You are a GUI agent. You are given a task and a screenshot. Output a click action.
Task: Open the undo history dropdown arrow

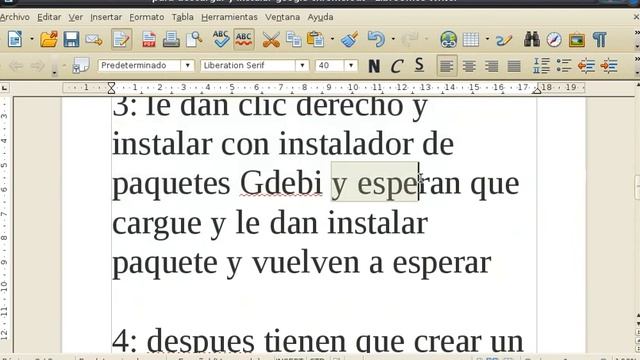click(393, 40)
